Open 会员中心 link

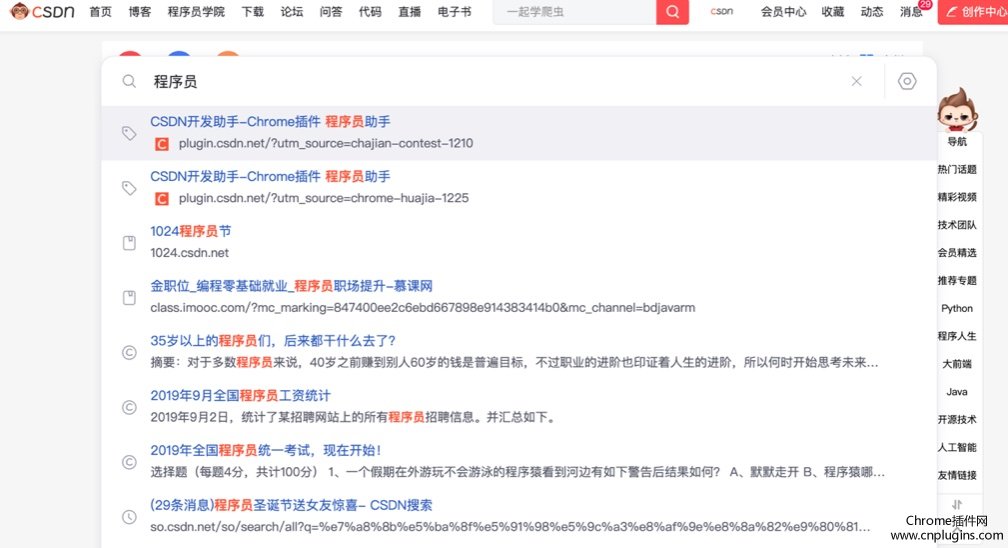[783, 12]
